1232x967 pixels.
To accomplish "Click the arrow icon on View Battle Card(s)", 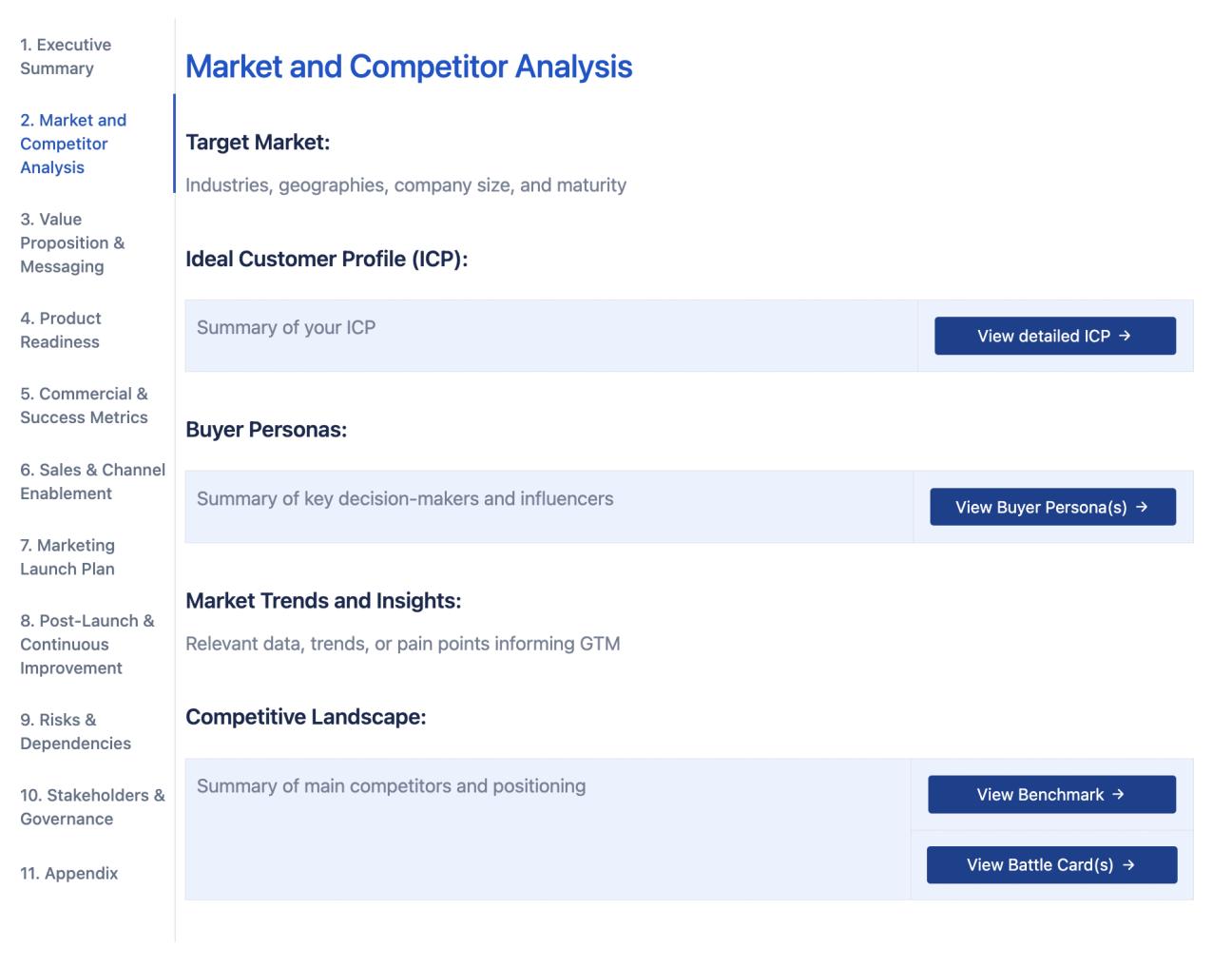I will coord(1126,865).
